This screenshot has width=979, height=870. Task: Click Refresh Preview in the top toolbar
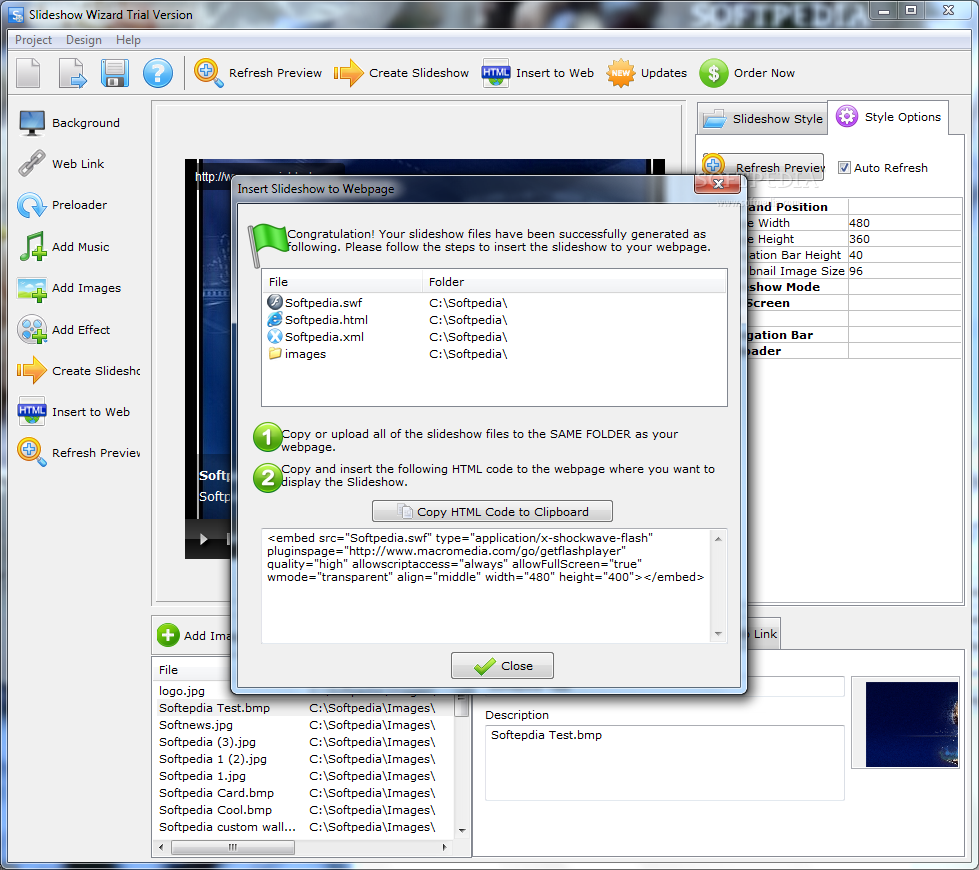[258, 73]
